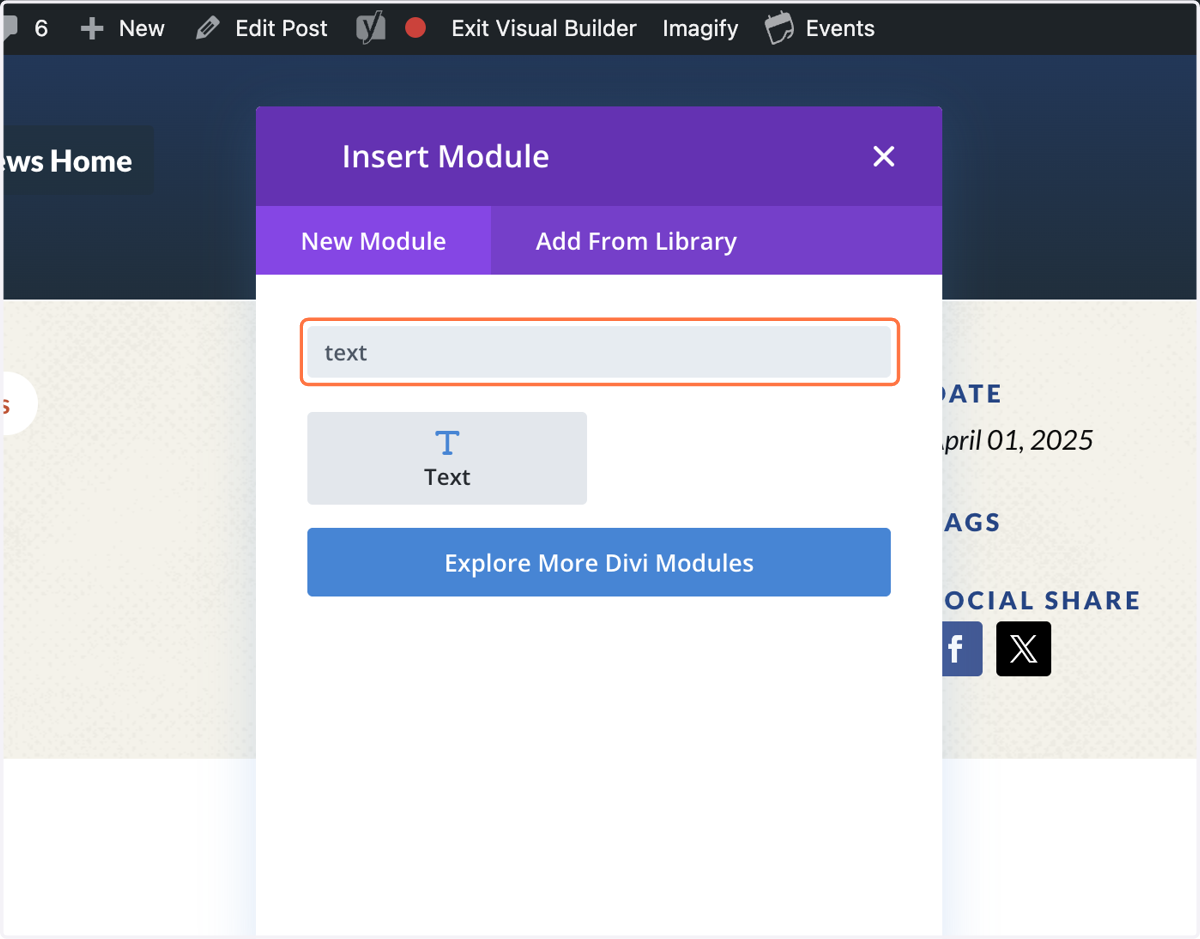Image resolution: width=1200 pixels, height=939 pixels.
Task: Switch to the New Module tab
Action: click(x=373, y=241)
